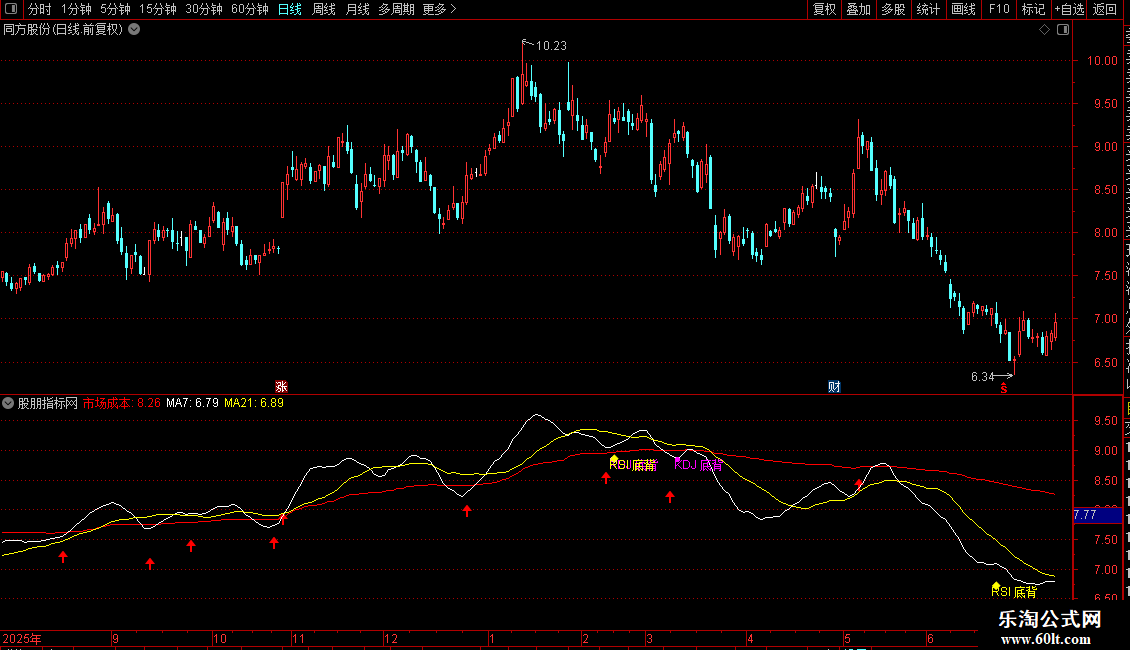This screenshot has height=650, width=1130.
Task: Open the 多股 multi-stock view
Action: pos(893,9)
